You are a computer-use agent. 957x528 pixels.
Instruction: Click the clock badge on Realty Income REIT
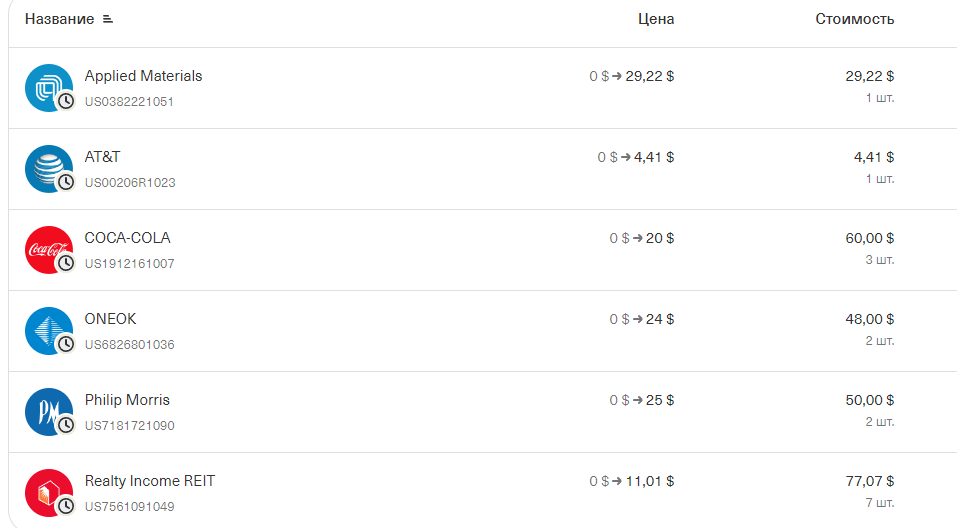click(x=66, y=506)
